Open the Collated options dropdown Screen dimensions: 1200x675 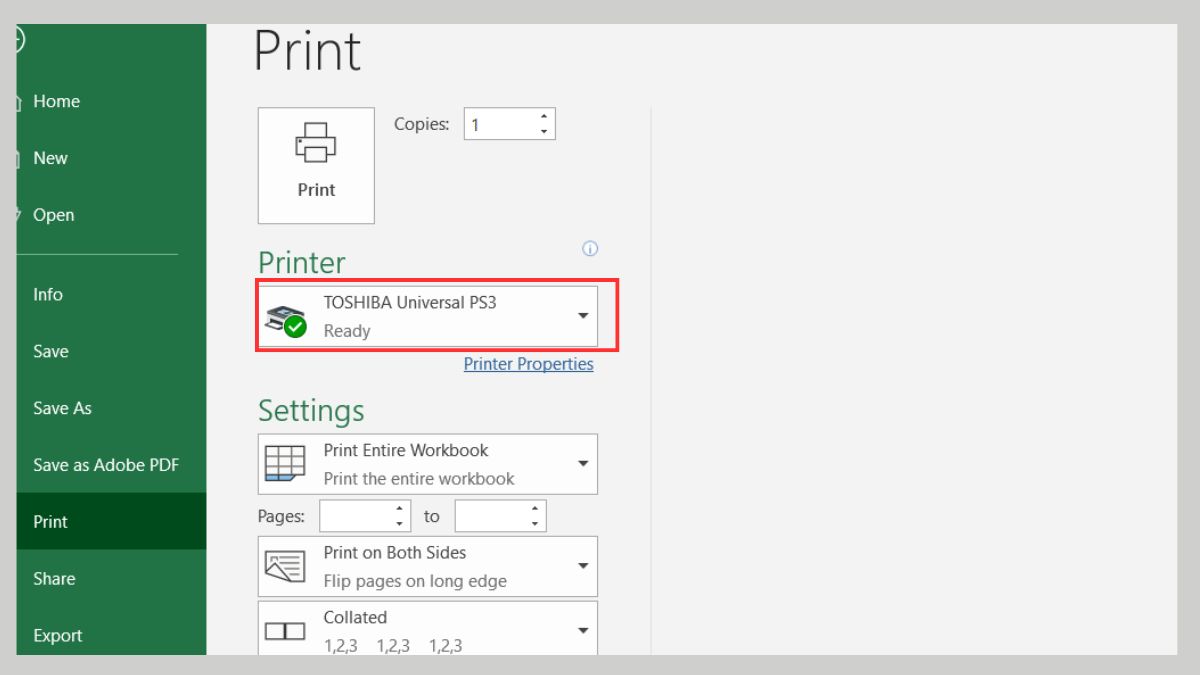click(x=583, y=630)
